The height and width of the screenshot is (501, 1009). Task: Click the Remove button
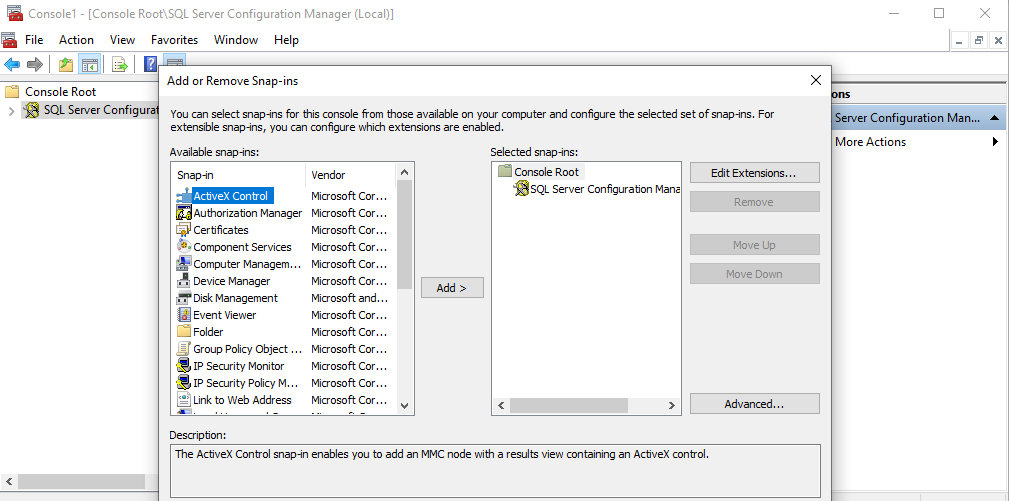[754, 202]
